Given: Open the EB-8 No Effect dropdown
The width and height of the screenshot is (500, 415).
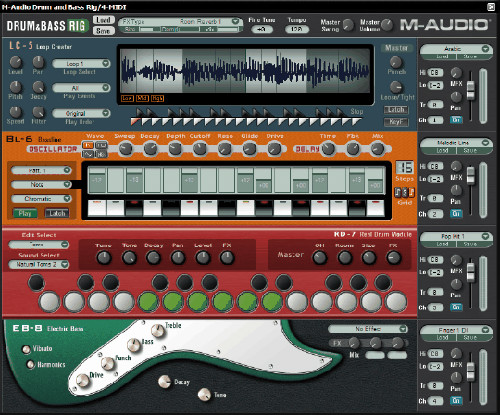Looking at the screenshot, I should click(x=368, y=329).
